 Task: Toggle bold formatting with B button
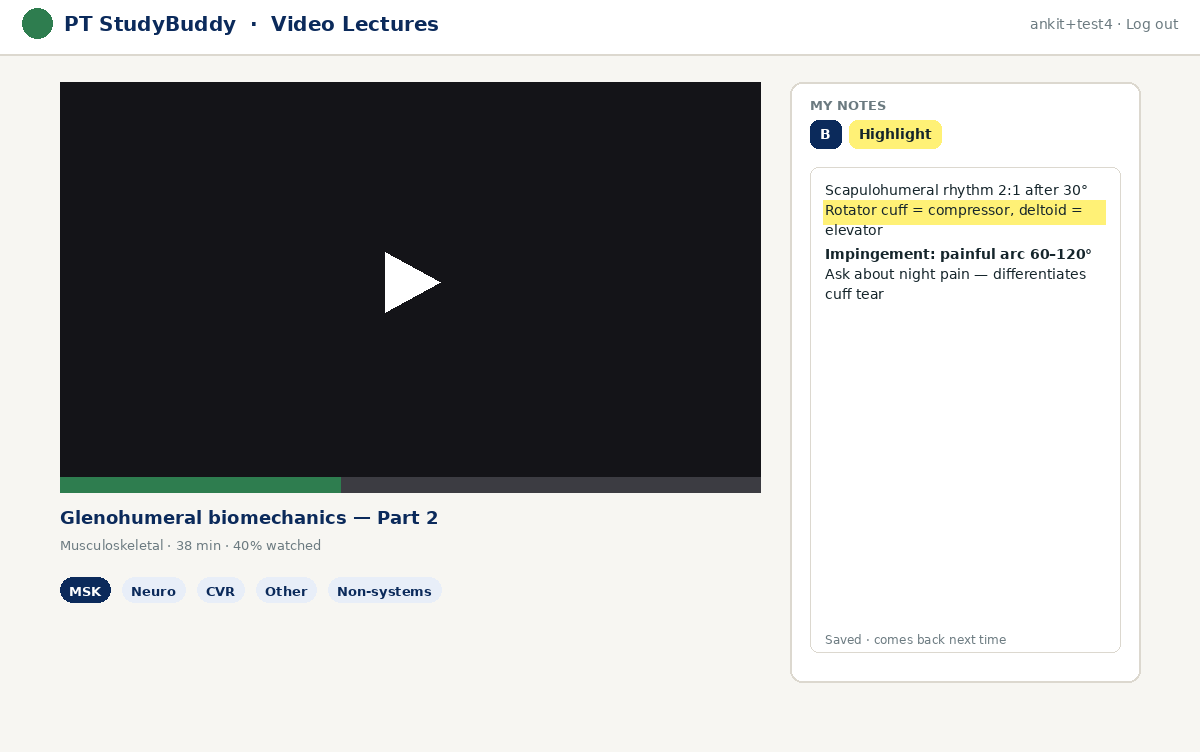(x=826, y=134)
